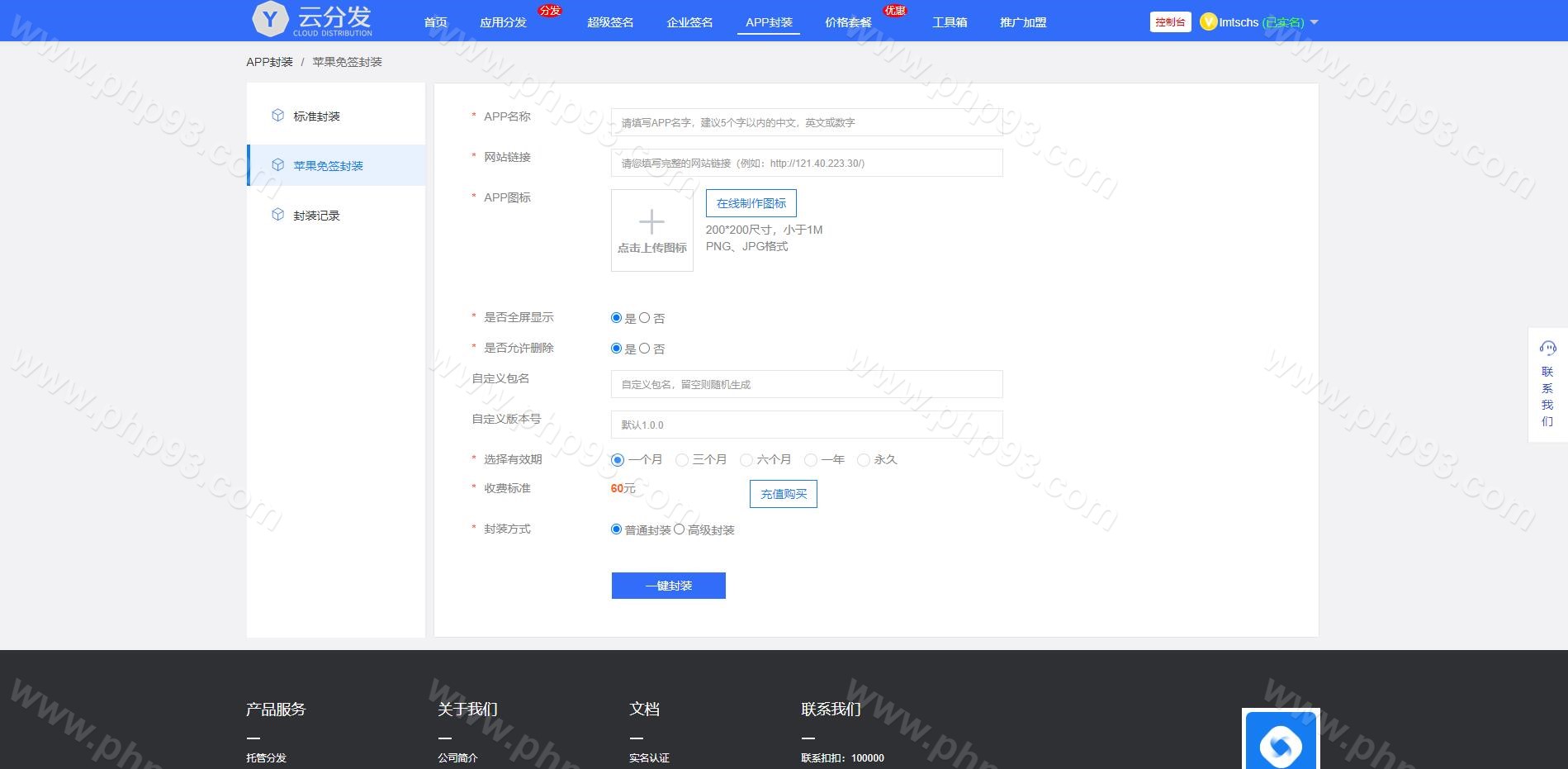Click the cube icon beside 标准封装

[x=278, y=116]
